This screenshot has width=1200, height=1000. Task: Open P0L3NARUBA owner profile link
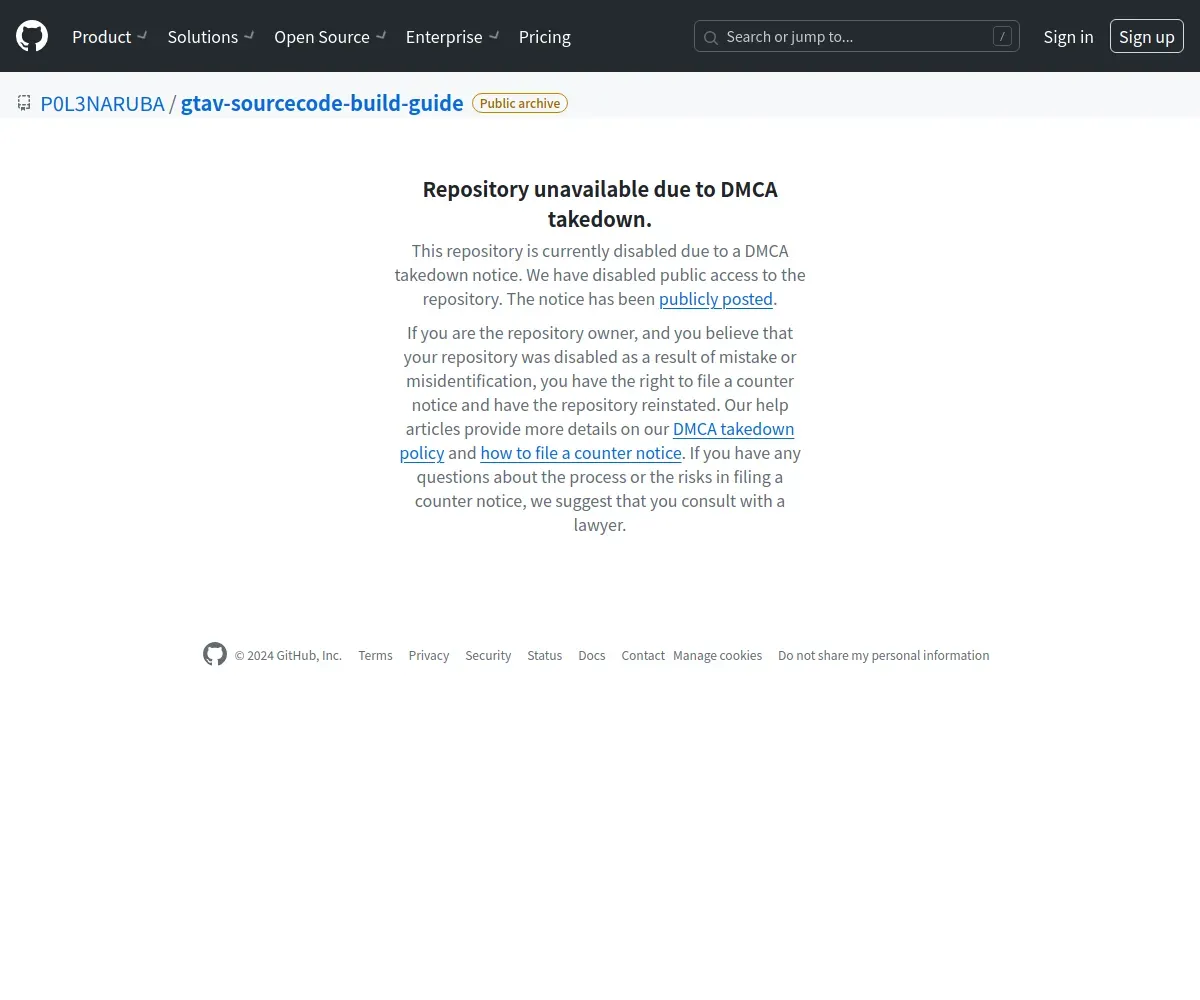[x=102, y=103]
